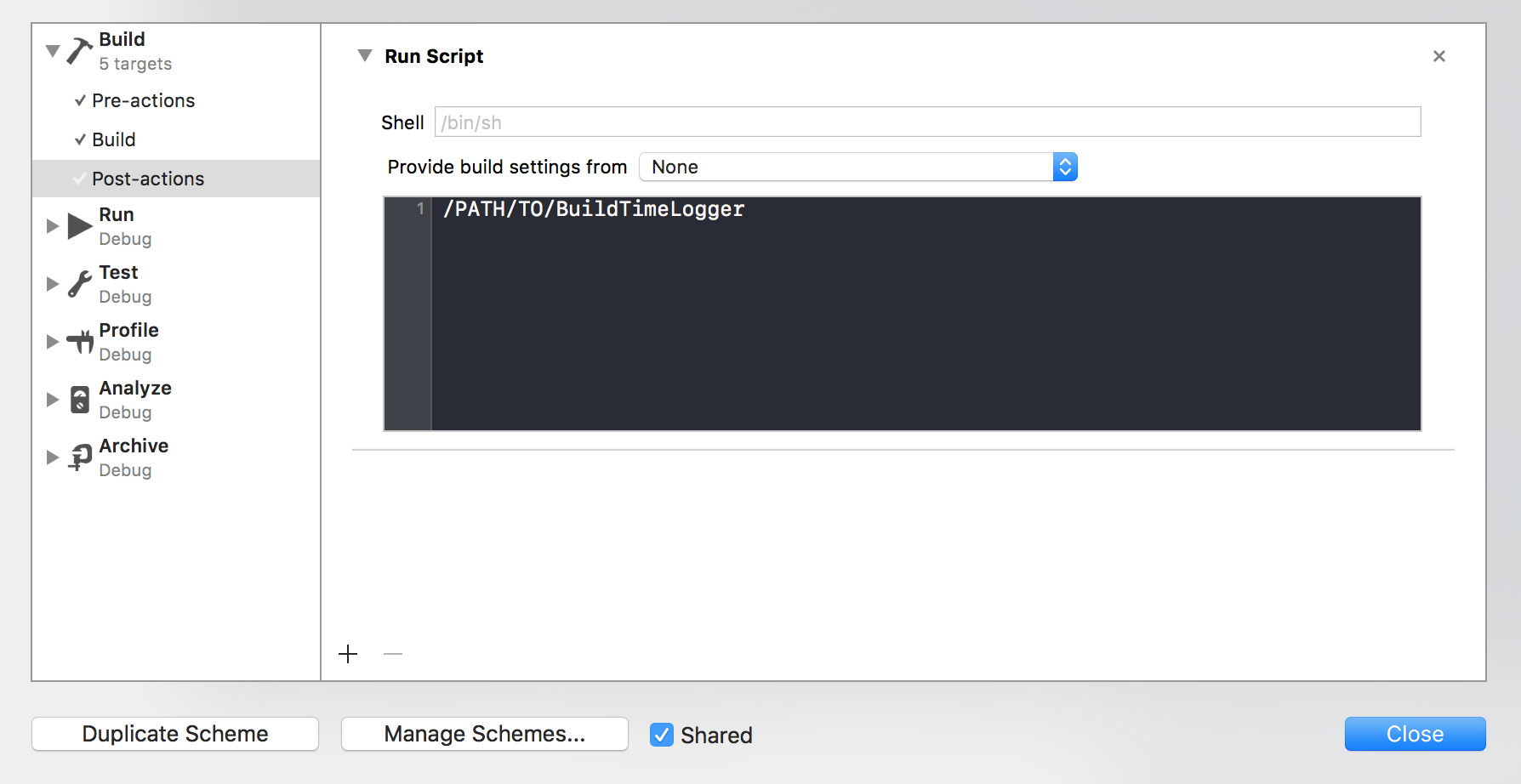Open Provide build settings from dropdown

(x=857, y=167)
